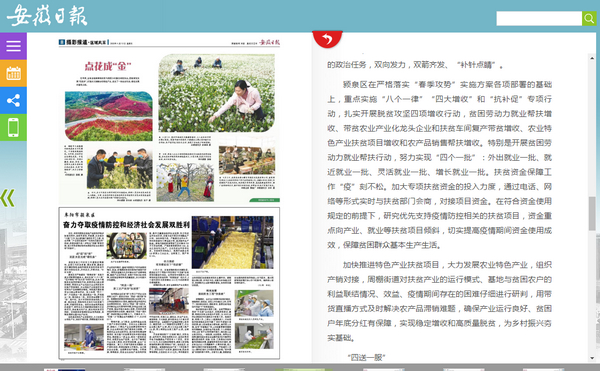This screenshot has width=600, height=371.
Task: Open the green mobile phone view
Action: pyautogui.click(x=13, y=127)
